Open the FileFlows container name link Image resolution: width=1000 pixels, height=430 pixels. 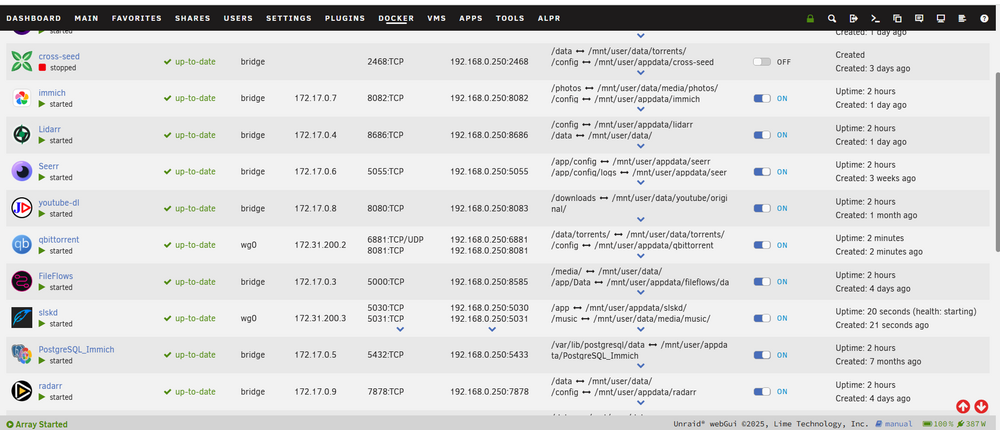pos(55,276)
